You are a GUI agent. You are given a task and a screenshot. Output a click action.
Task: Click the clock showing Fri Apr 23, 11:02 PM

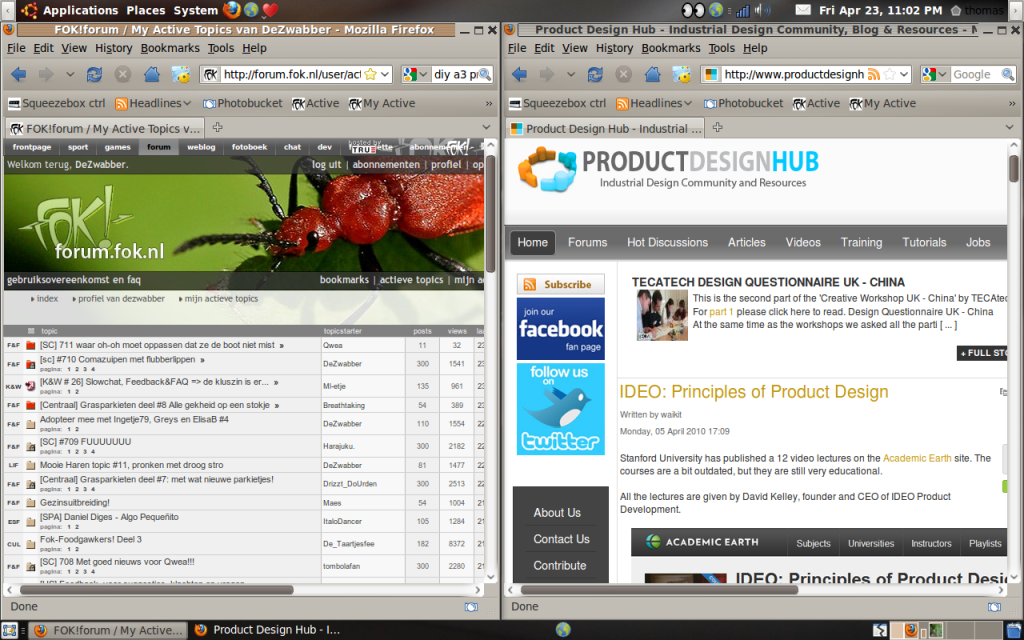click(880, 10)
